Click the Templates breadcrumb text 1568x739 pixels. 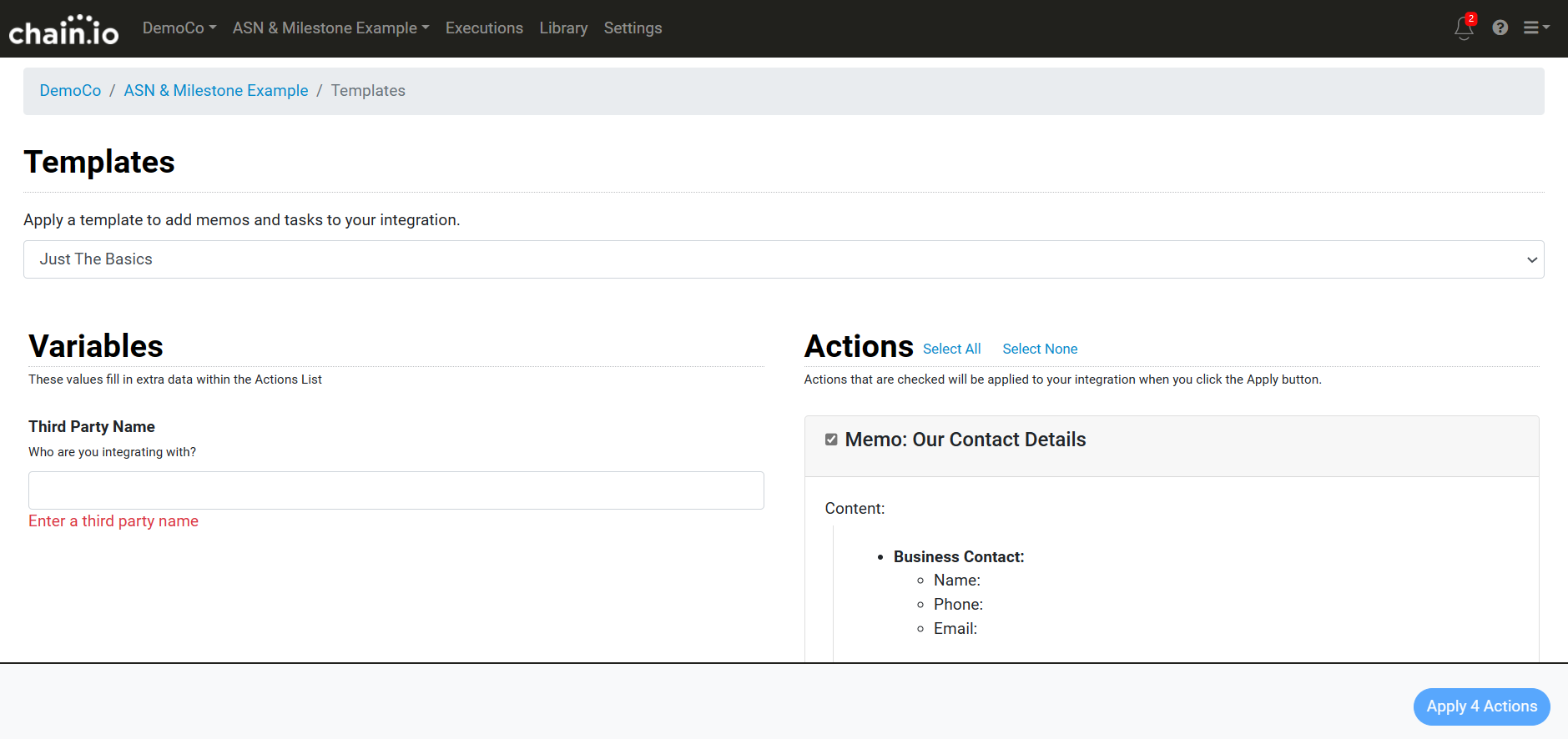click(368, 90)
